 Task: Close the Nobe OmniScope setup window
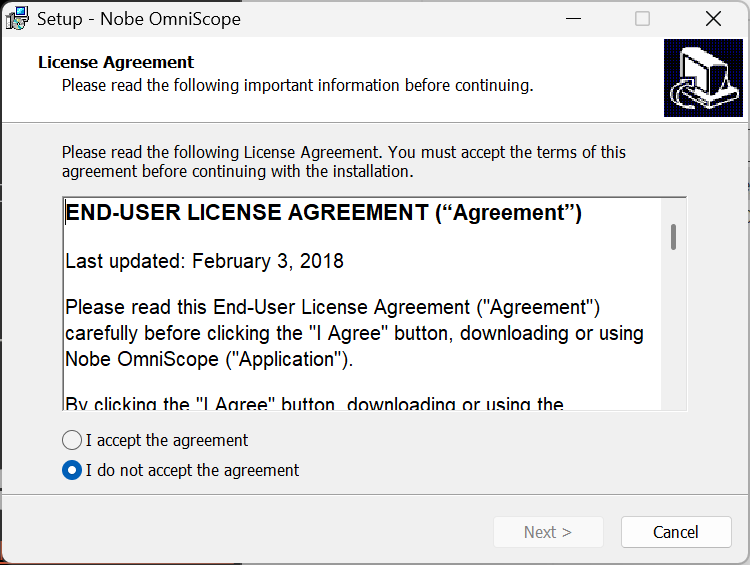click(x=713, y=19)
